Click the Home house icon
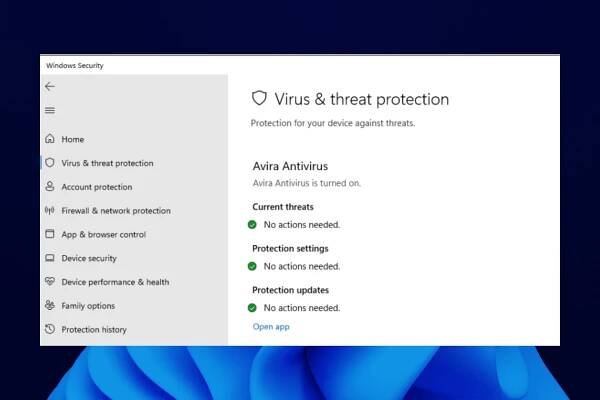 pos(50,139)
